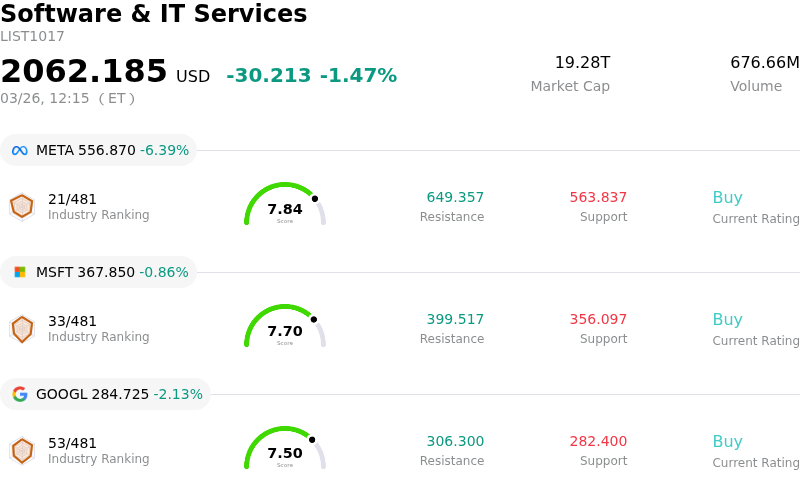Viewport: 800px width, 488px height.
Task: Click the GOOGL 7.50 score gauge
Action: pyautogui.click(x=285, y=450)
